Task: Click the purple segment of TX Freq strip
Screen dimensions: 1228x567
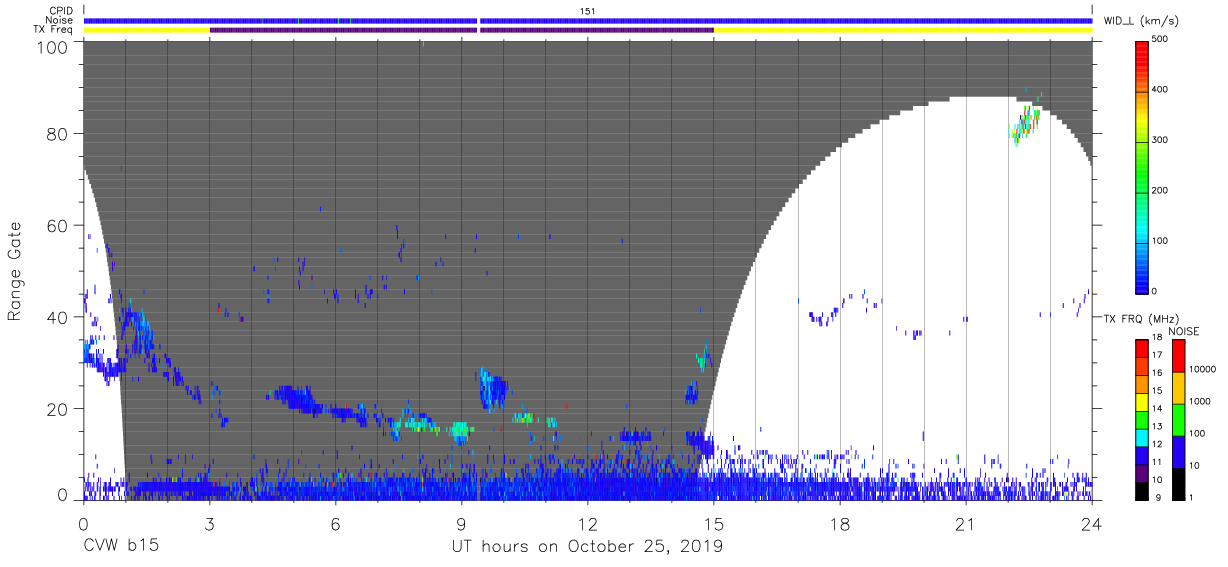Action: point(461,30)
